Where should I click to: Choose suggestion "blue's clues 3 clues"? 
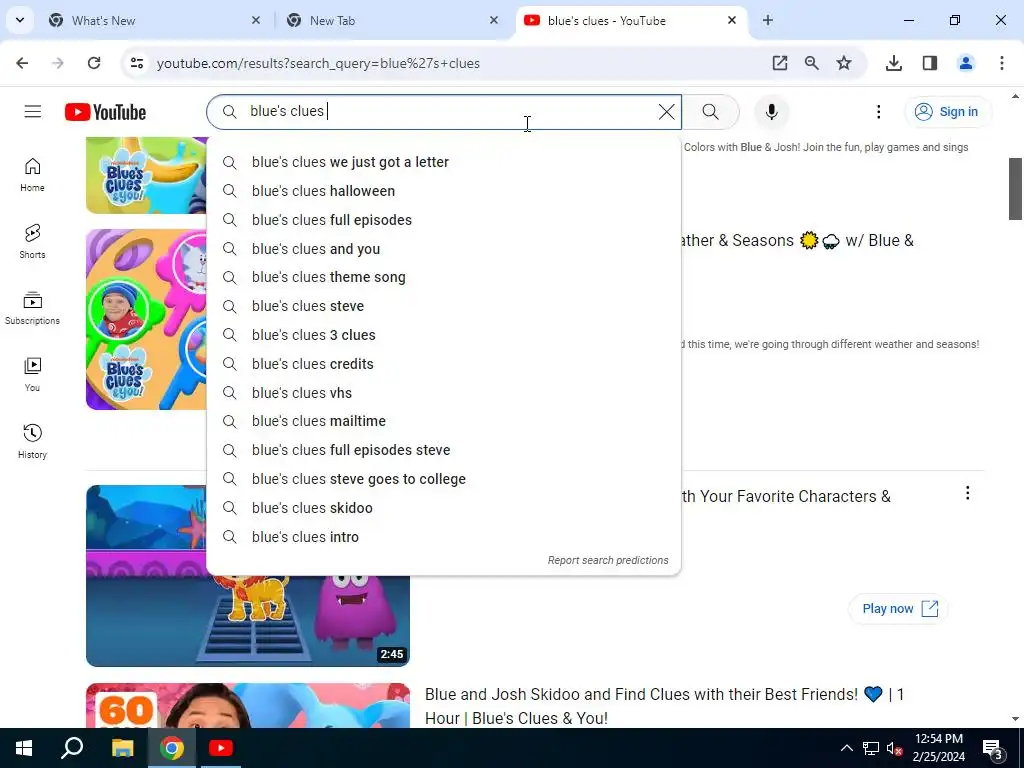(x=444, y=335)
